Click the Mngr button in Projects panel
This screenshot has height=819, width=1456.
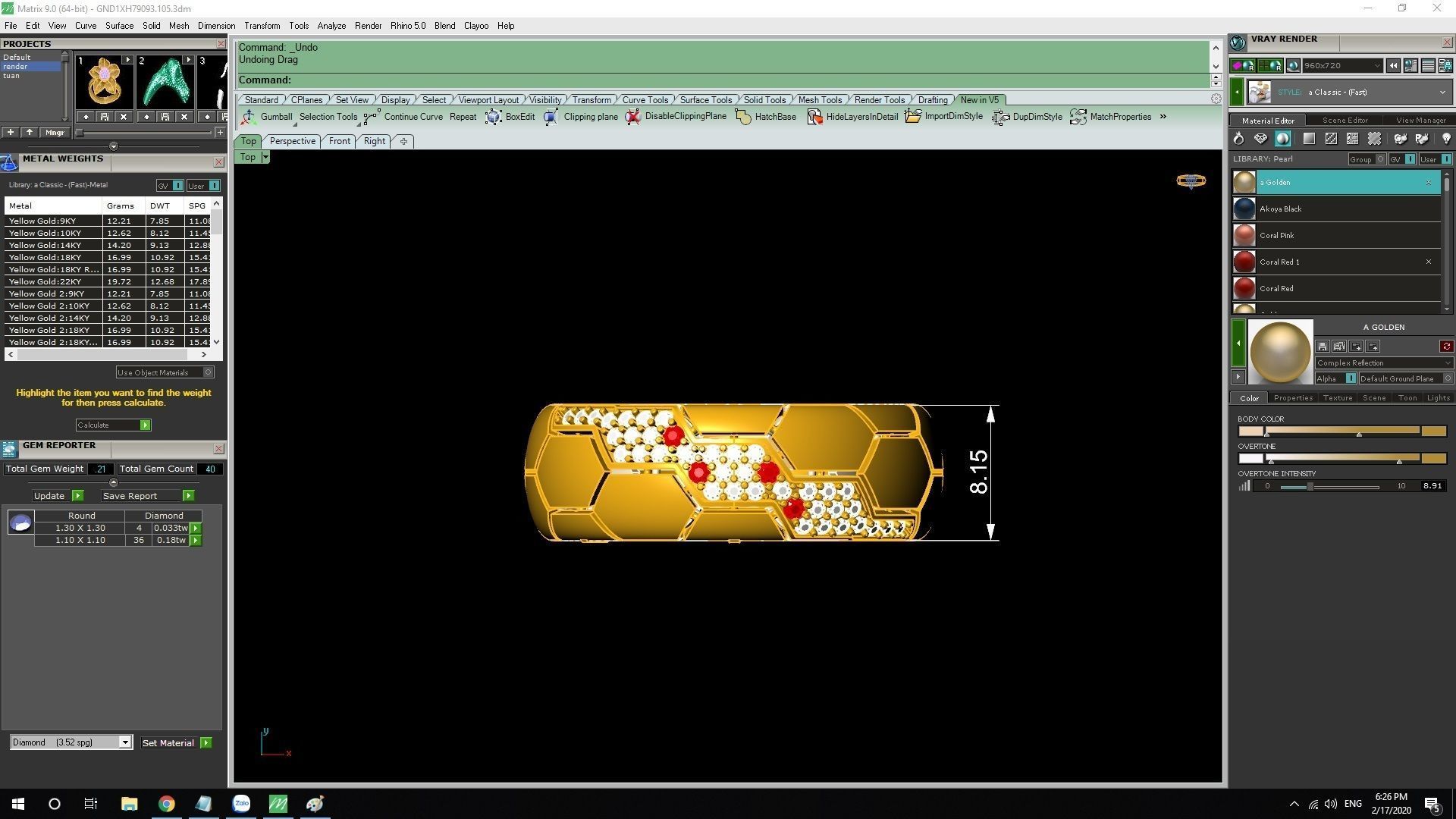coord(55,133)
